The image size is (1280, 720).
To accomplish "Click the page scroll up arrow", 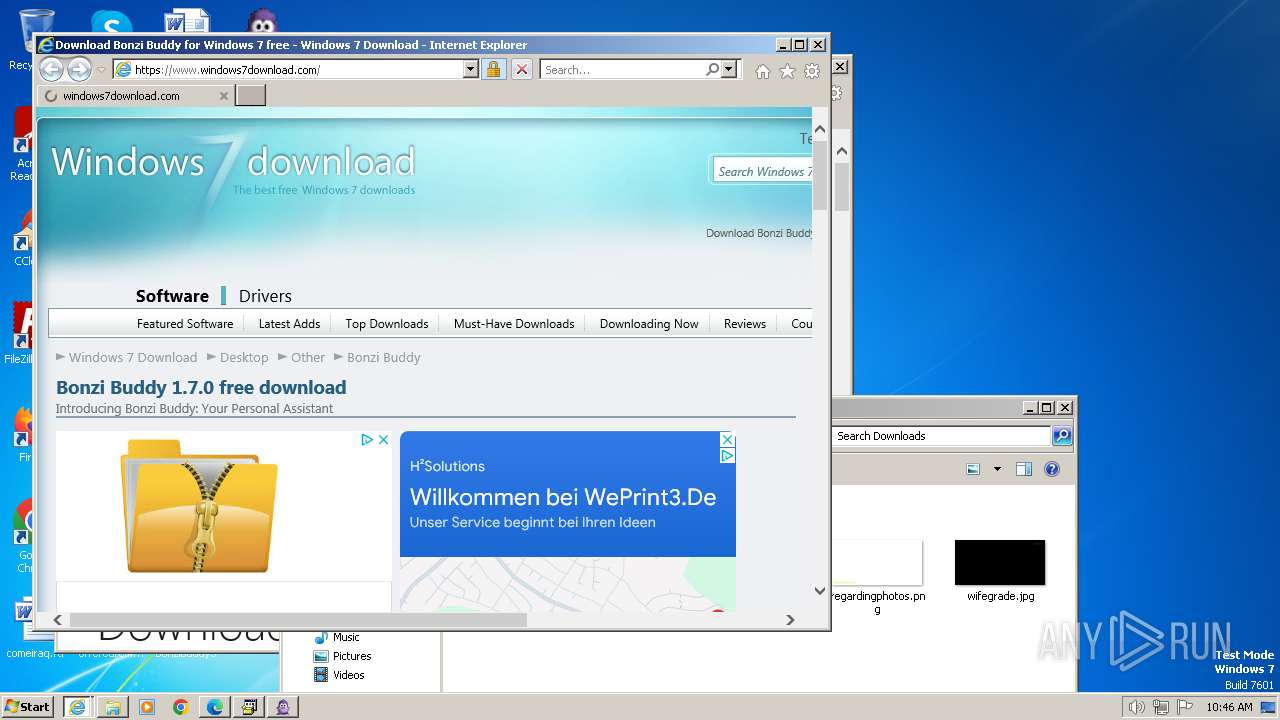I will tap(820, 130).
